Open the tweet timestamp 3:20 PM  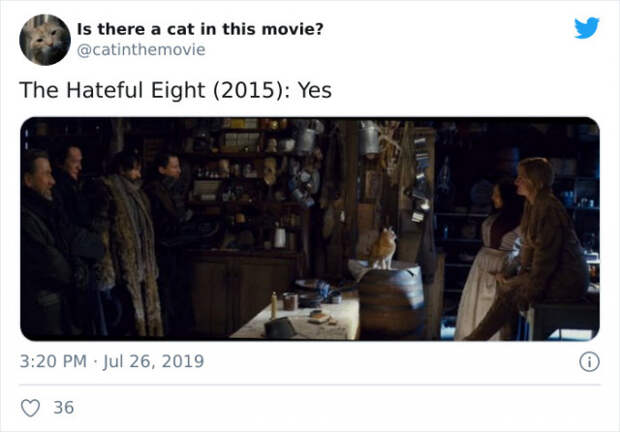click(53, 361)
